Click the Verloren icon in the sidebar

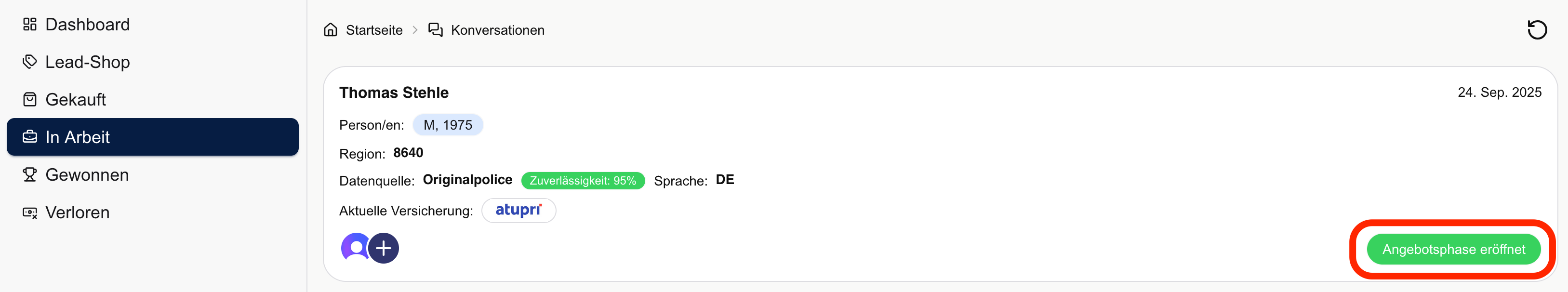click(x=30, y=213)
